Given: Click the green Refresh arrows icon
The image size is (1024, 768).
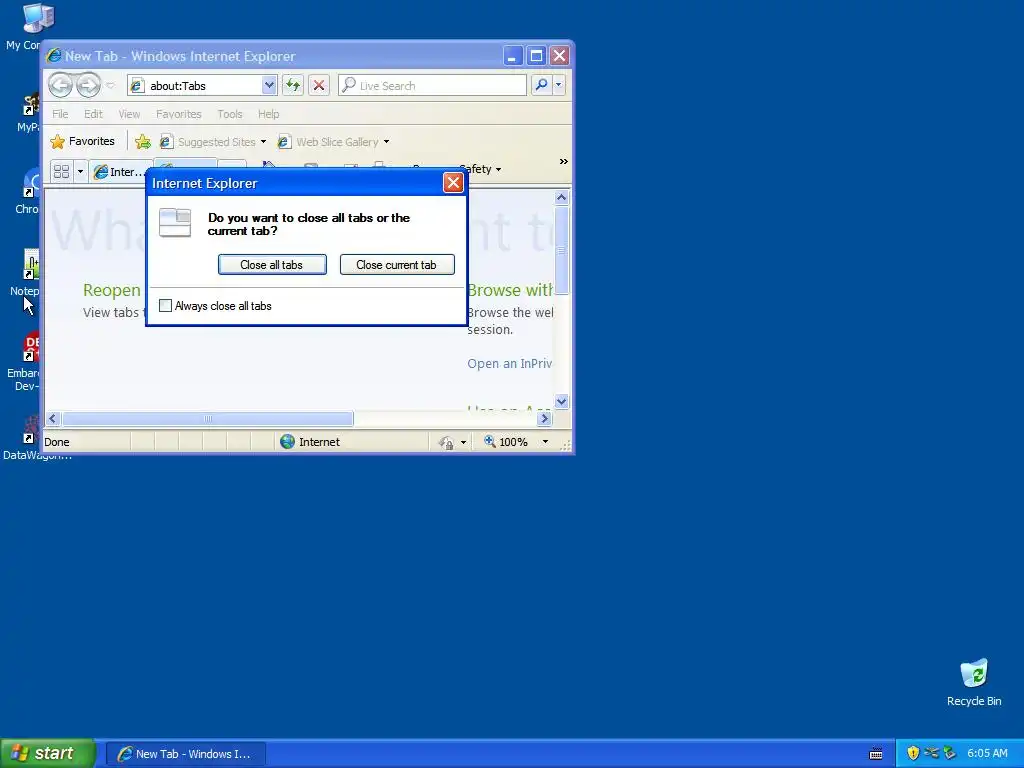Looking at the screenshot, I should coord(293,86).
